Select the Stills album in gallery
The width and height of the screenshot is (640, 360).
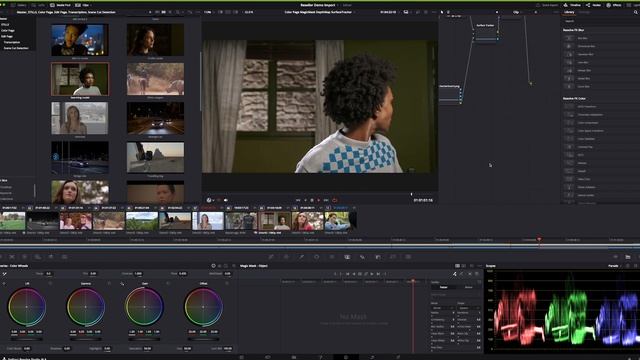click(5, 24)
